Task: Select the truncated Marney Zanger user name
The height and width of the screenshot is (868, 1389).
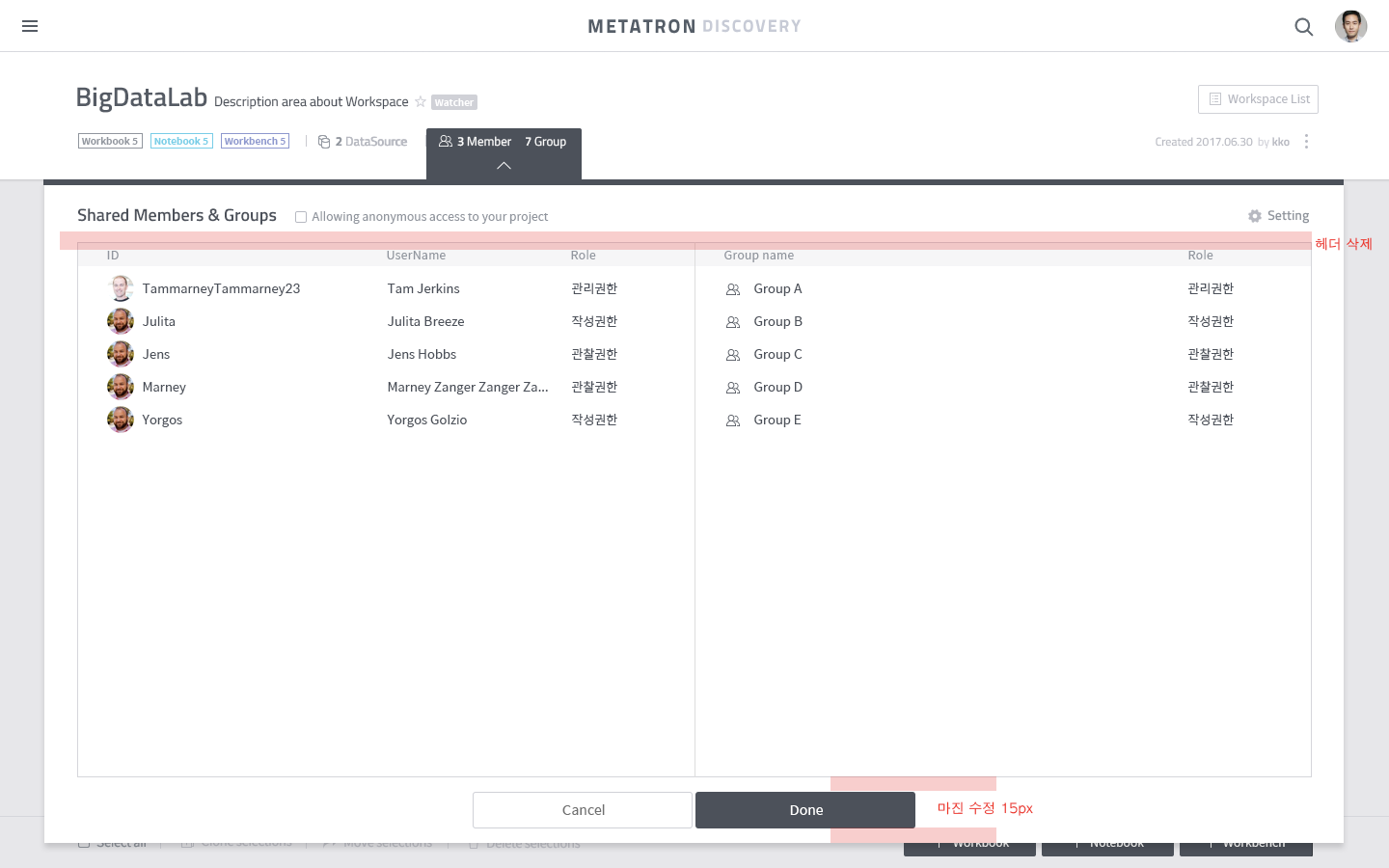Action: click(468, 387)
